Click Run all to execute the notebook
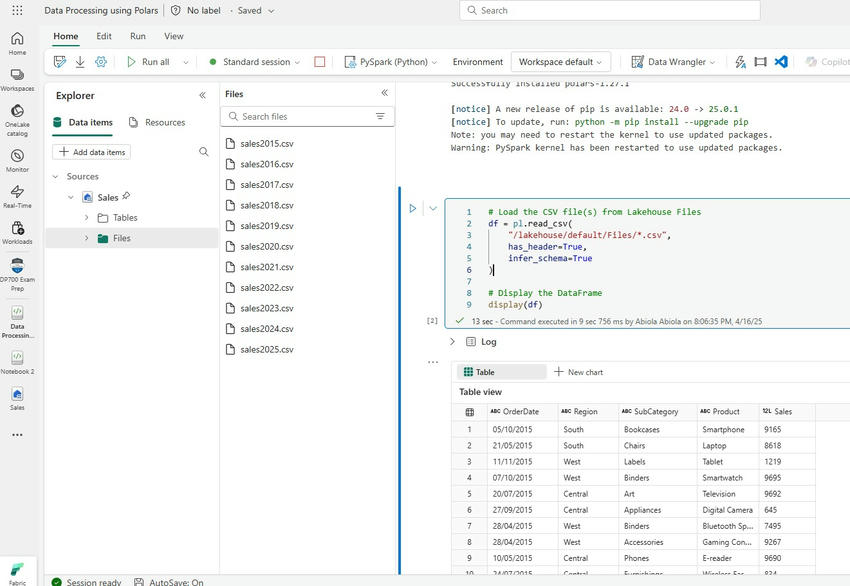 coord(153,61)
